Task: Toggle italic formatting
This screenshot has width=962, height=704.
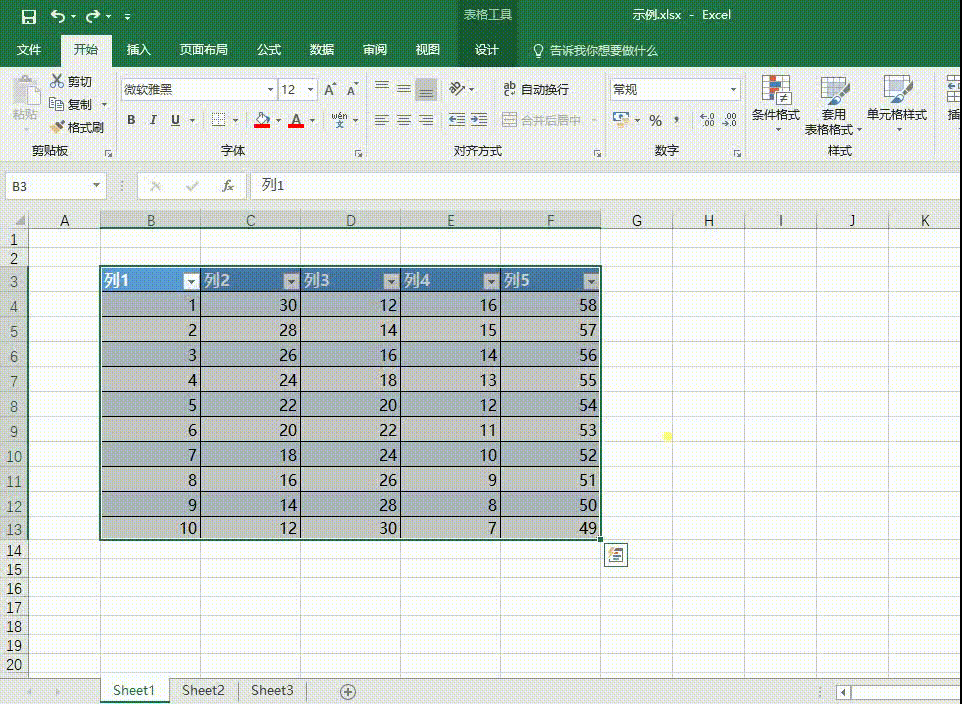Action: click(x=153, y=120)
